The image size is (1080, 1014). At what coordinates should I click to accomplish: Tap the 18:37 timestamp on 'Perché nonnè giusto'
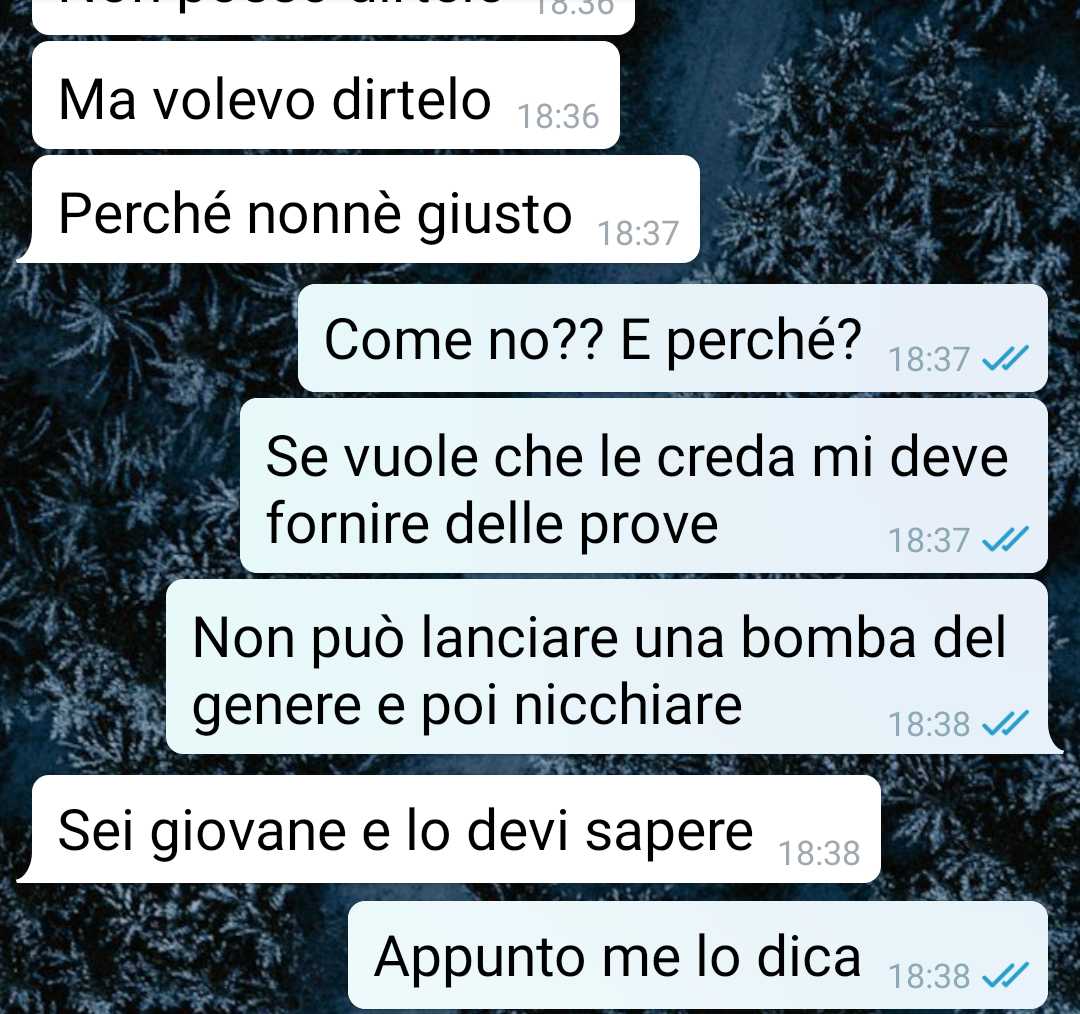(638, 233)
